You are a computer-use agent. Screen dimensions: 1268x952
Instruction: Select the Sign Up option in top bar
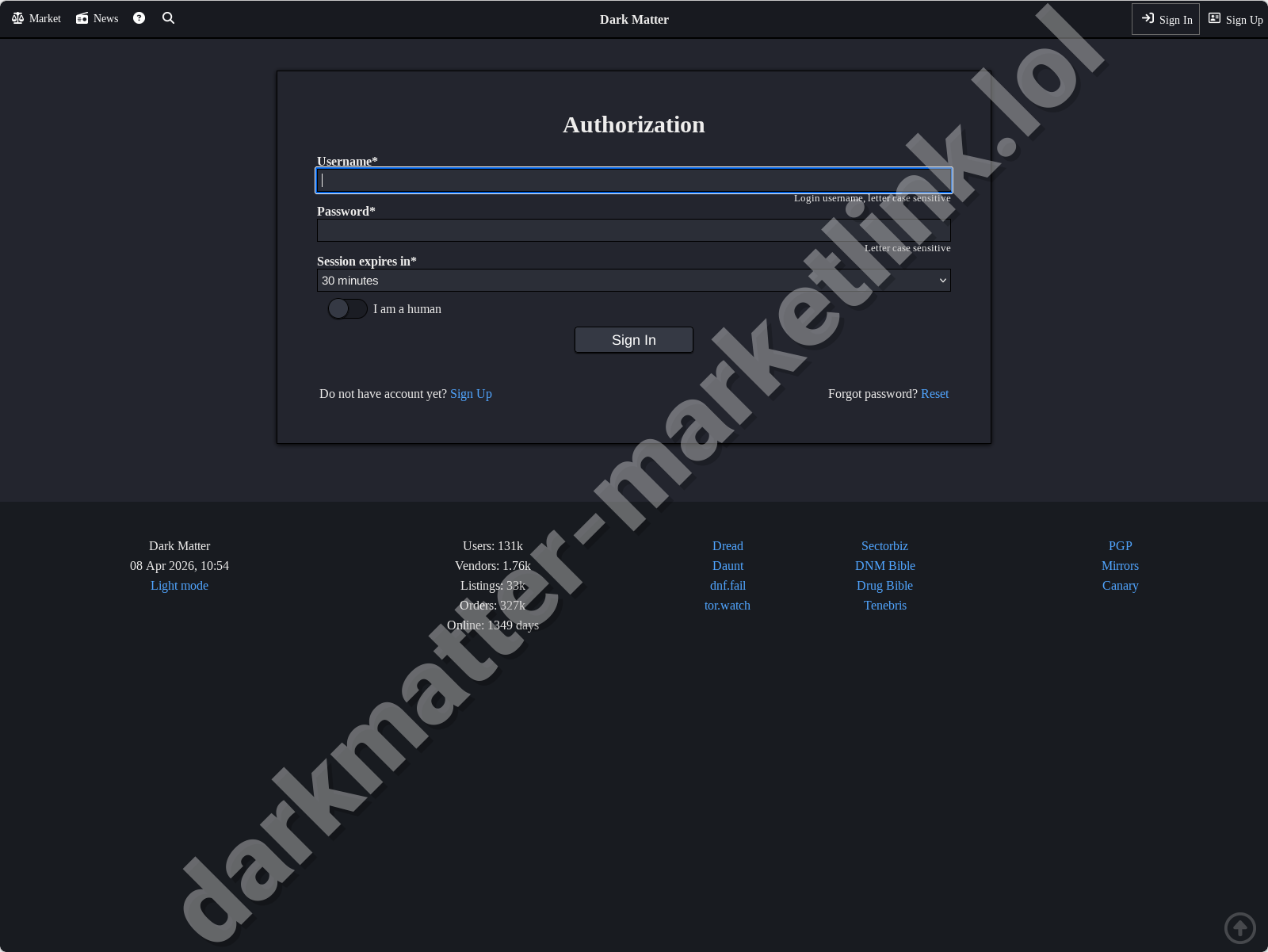(x=1235, y=19)
